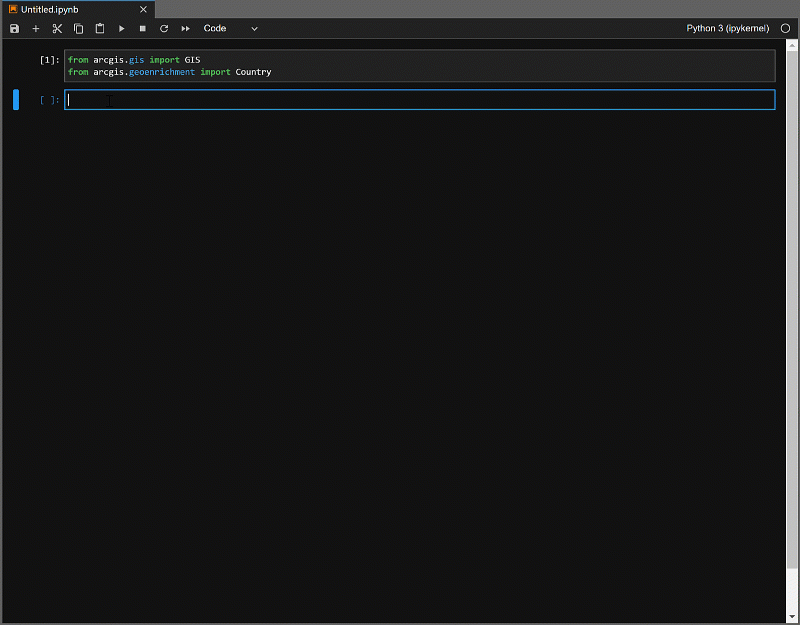Paste cell from clipboard
Image resolution: width=800 pixels, height=625 pixels.
pos(100,29)
